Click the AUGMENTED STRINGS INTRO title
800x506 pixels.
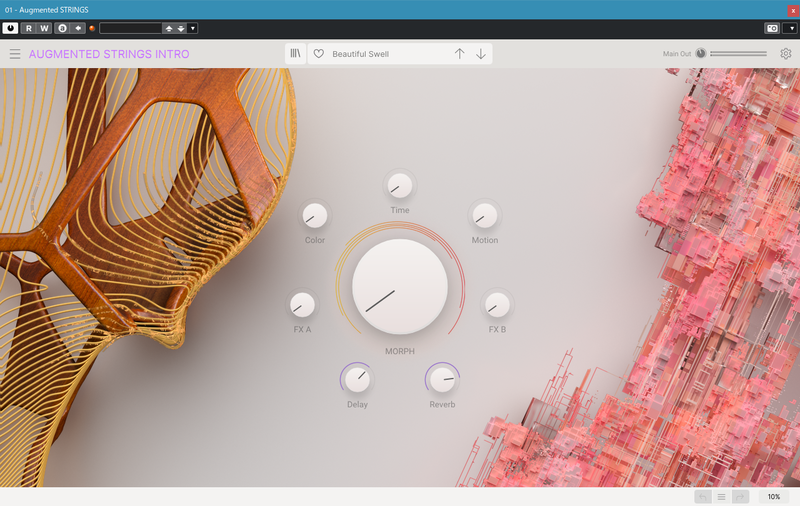point(109,54)
